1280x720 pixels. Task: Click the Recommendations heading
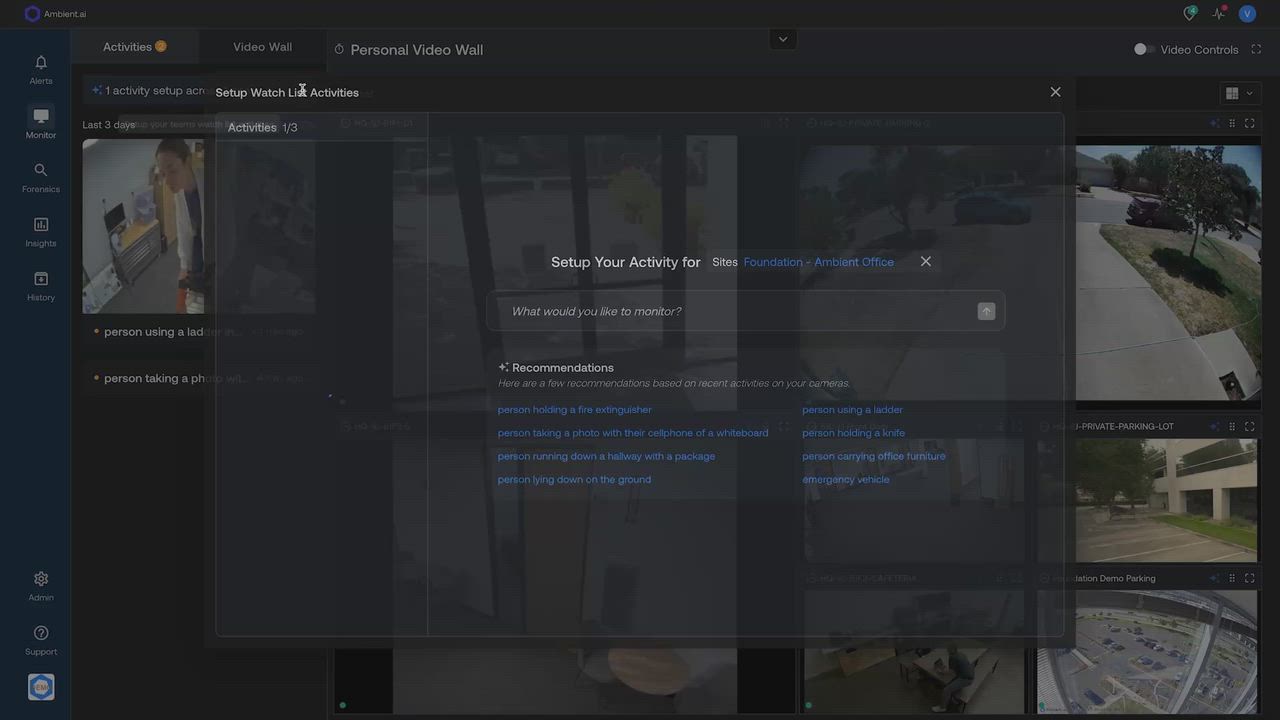coord(563,368)
